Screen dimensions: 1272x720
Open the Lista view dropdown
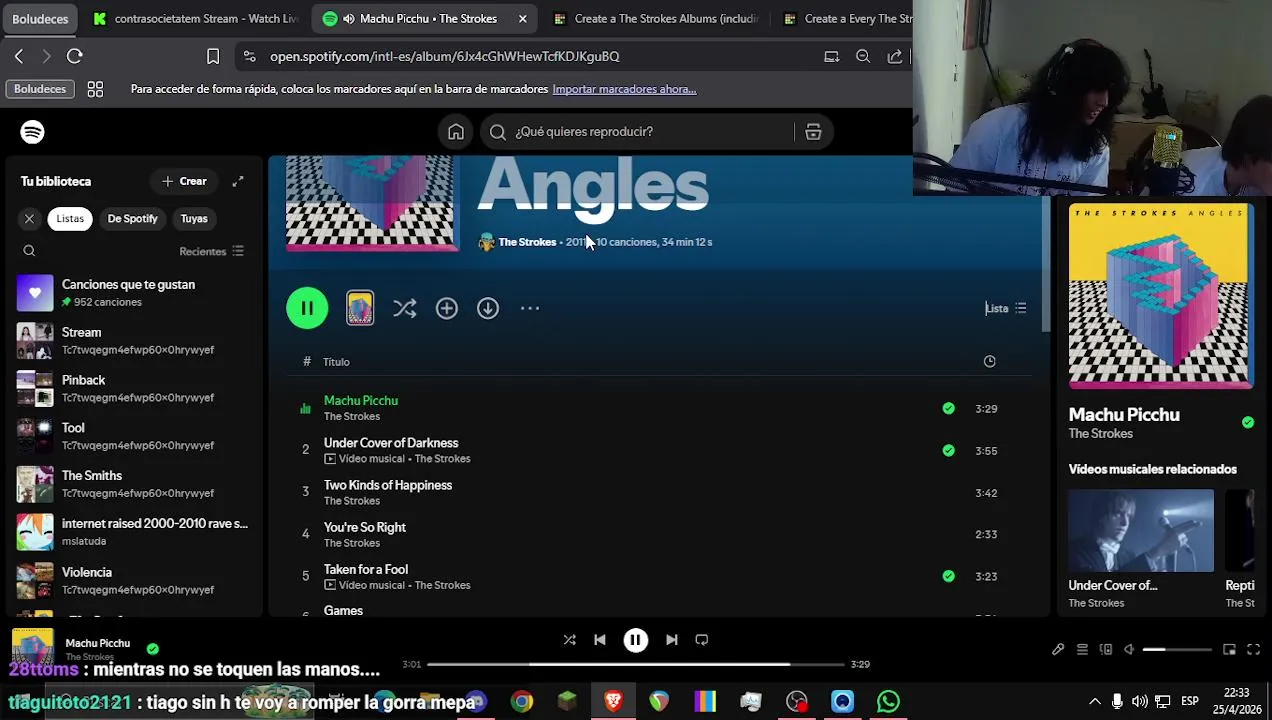pos(1006,308)
